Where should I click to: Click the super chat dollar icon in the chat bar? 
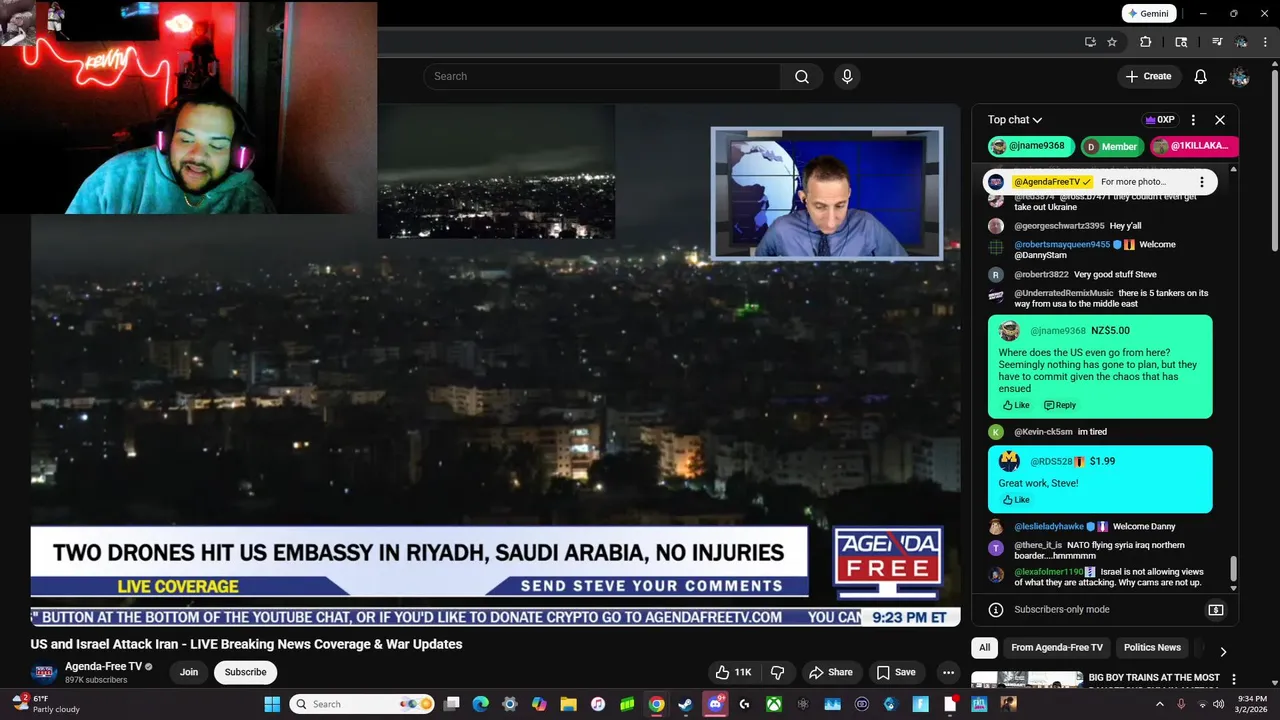1216,610
